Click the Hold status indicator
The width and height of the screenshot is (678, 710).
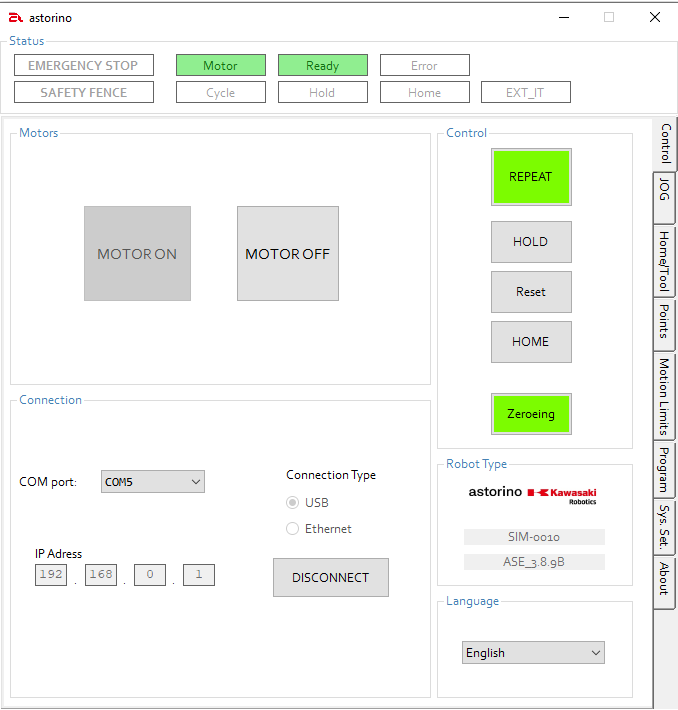coord(322,92)
